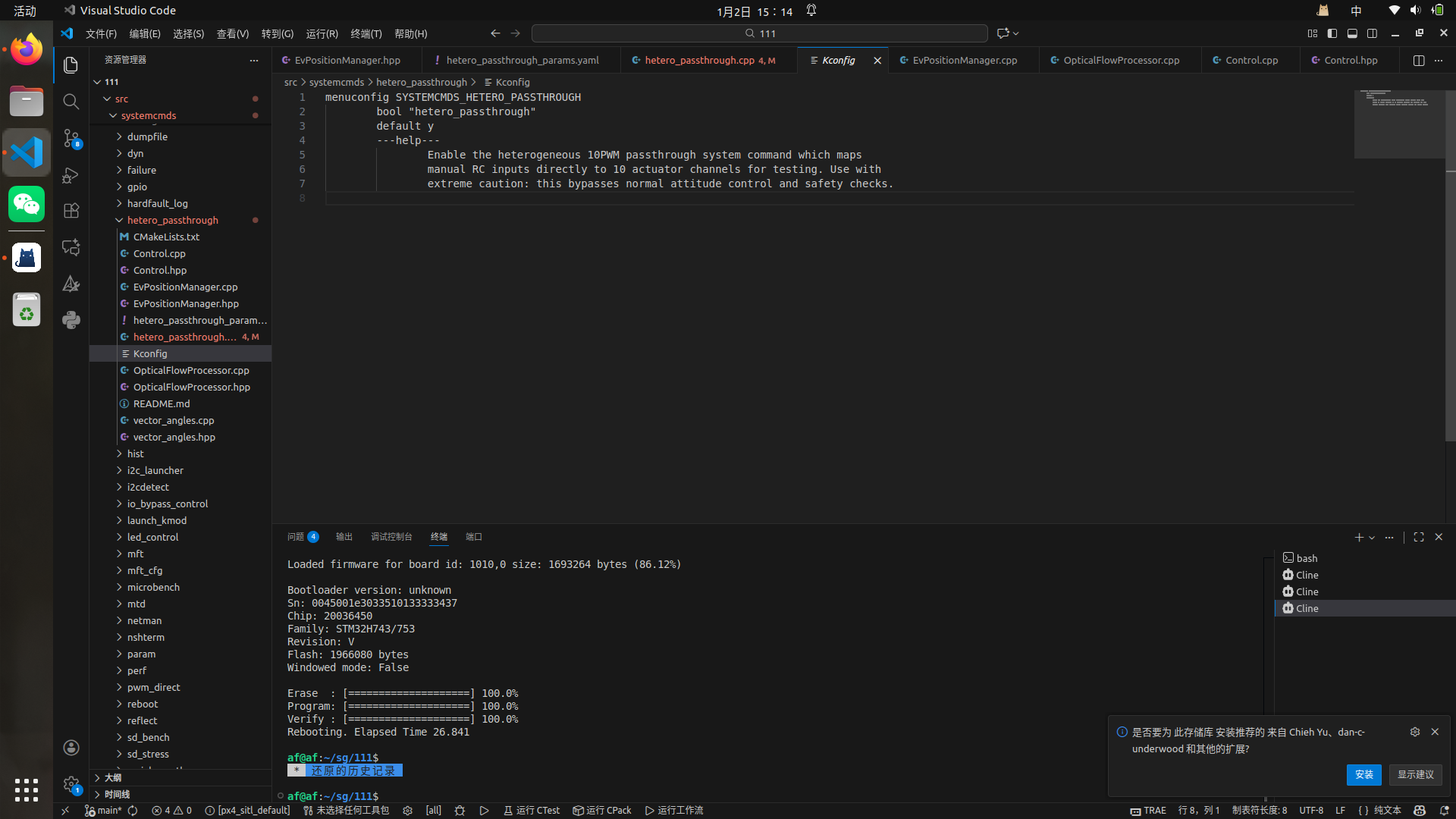The height and width of the screenshot is (819, 1456).
Task: Open the Search view in activity bar
Action: coord(71,102)
